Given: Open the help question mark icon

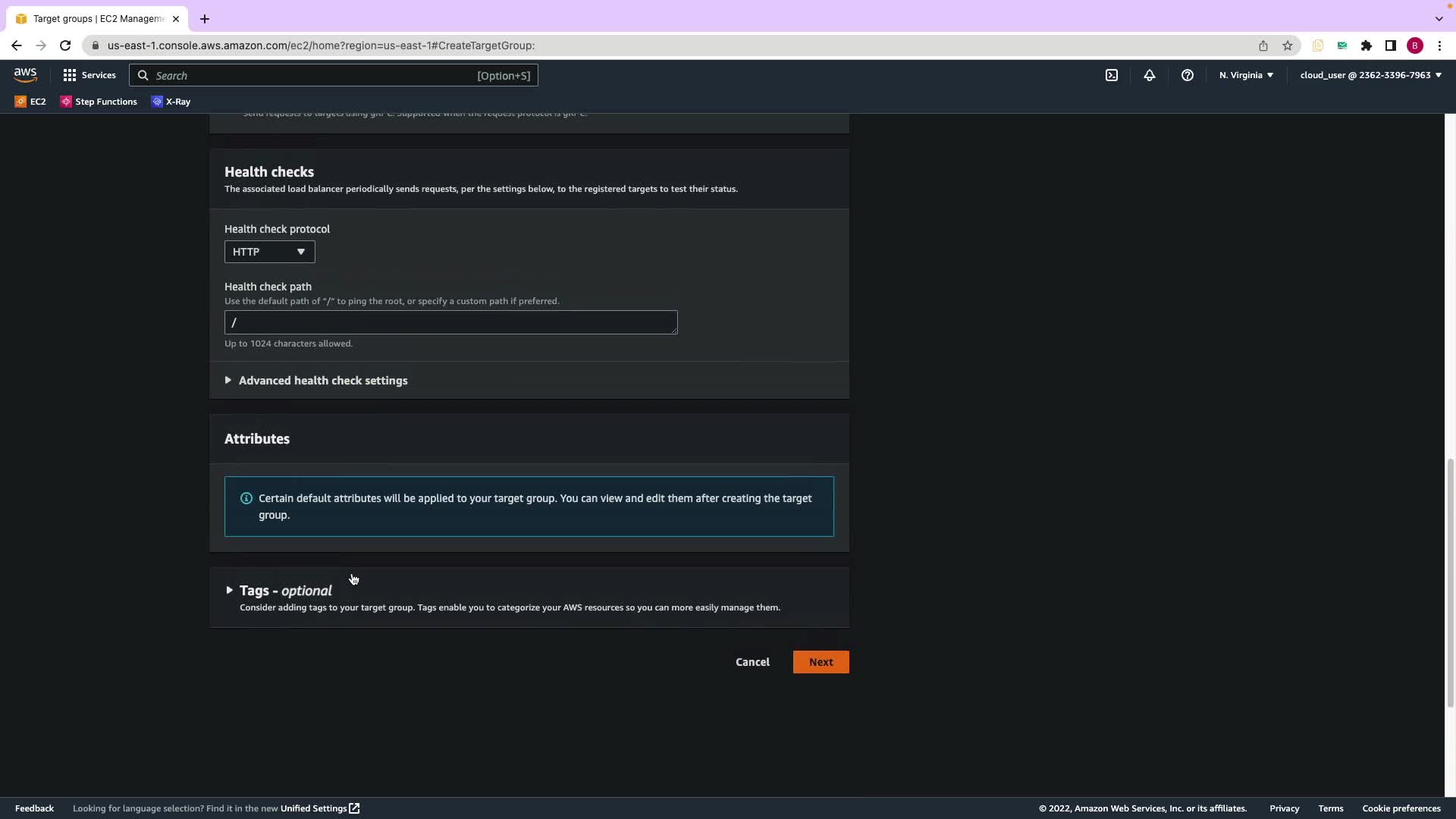Looking at the screenshot, I should tap(1187, 75).
